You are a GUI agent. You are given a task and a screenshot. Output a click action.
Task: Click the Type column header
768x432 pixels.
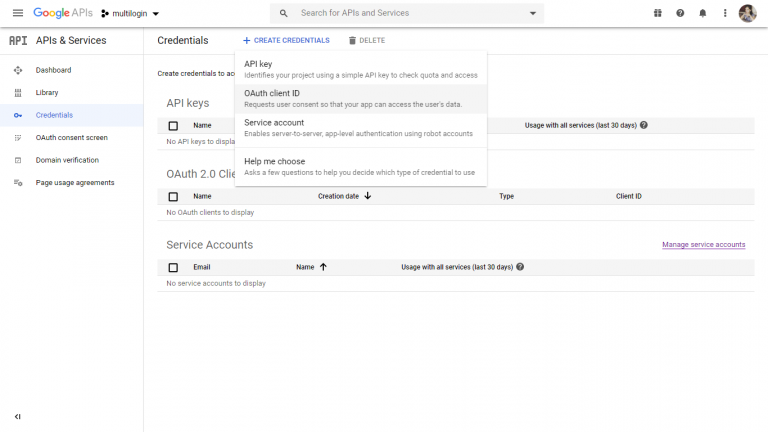pos(506,196)
